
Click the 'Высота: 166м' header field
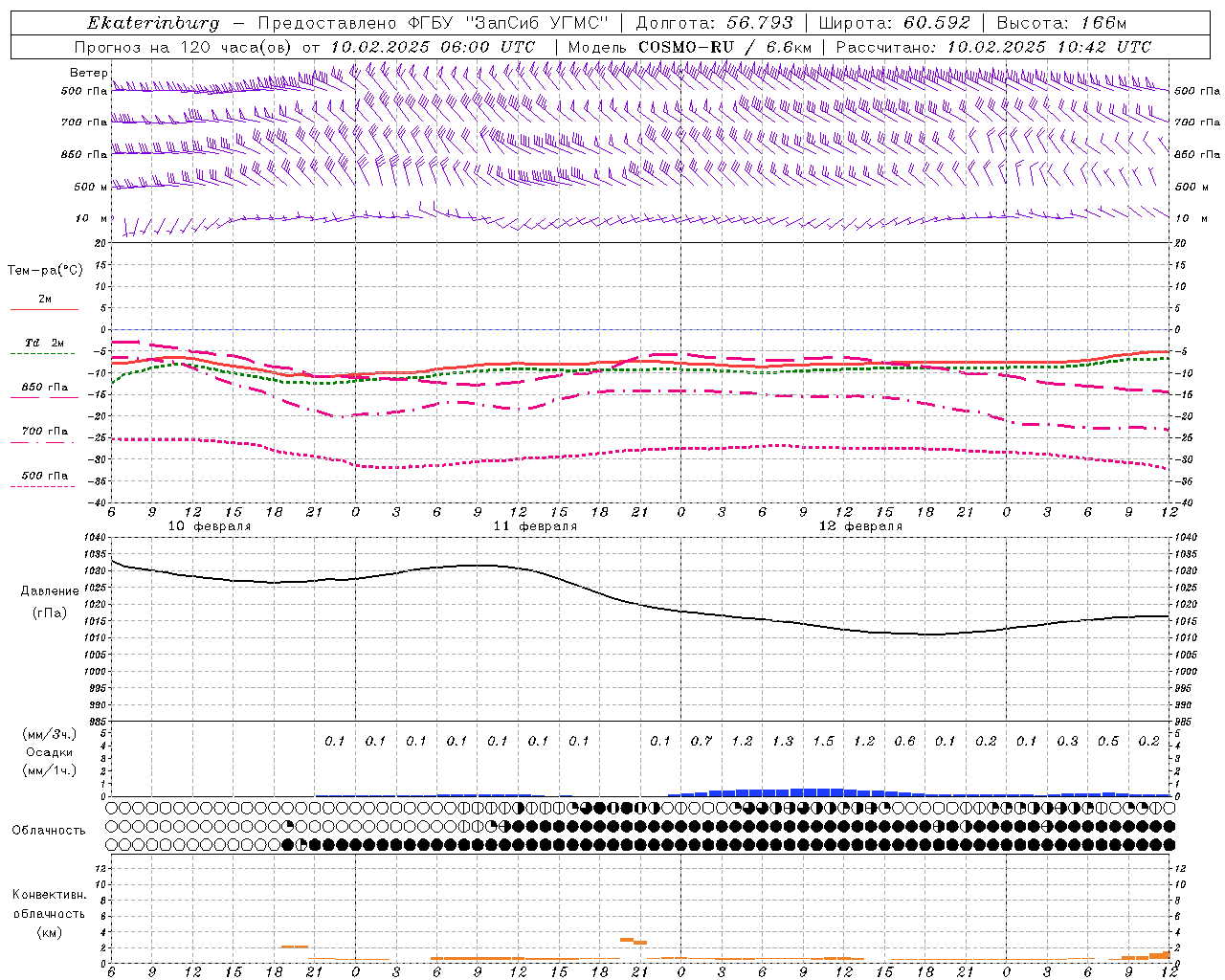[x=1061, y=23]
